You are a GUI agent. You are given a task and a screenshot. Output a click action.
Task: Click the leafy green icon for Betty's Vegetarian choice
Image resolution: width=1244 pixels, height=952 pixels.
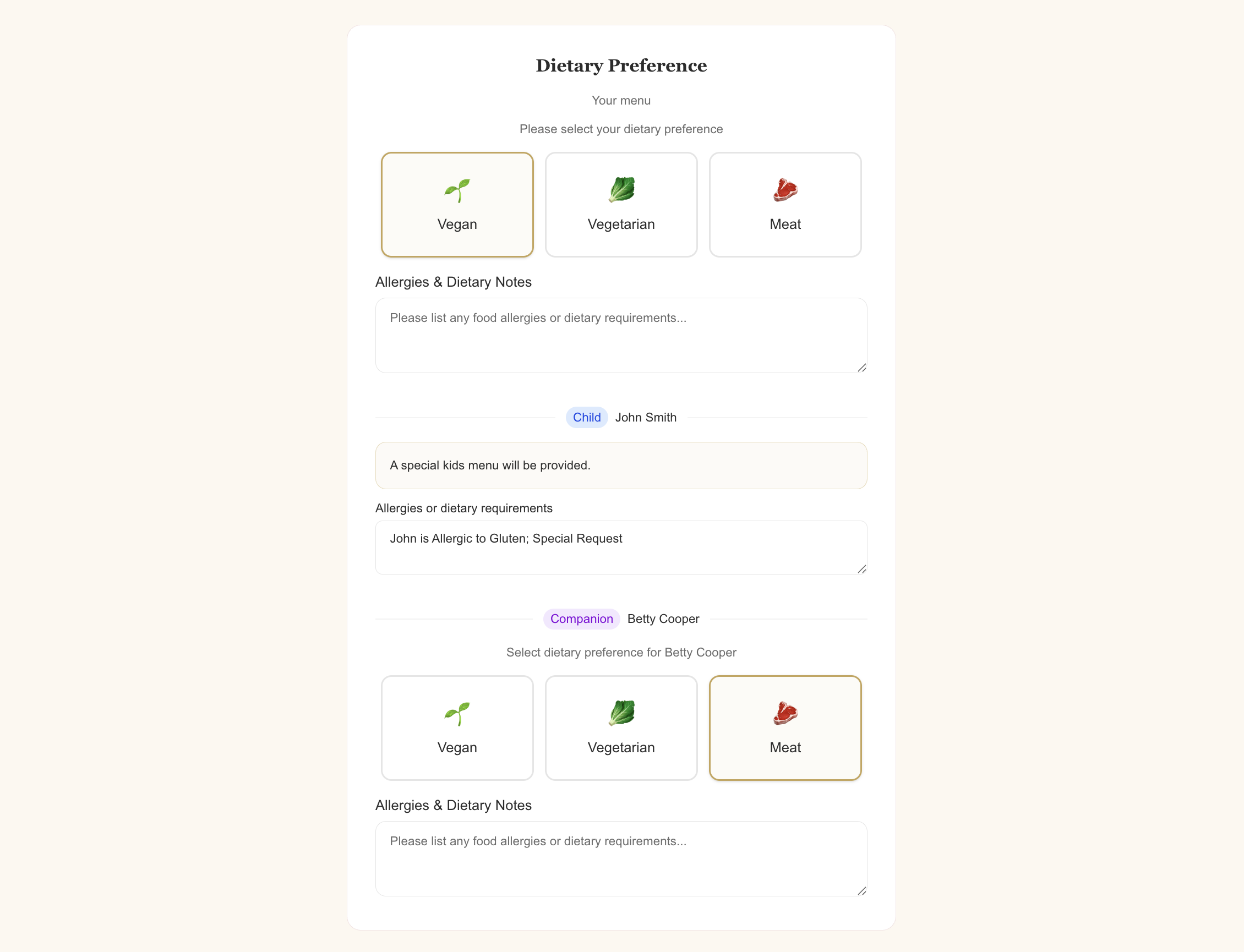click(620, 714)
